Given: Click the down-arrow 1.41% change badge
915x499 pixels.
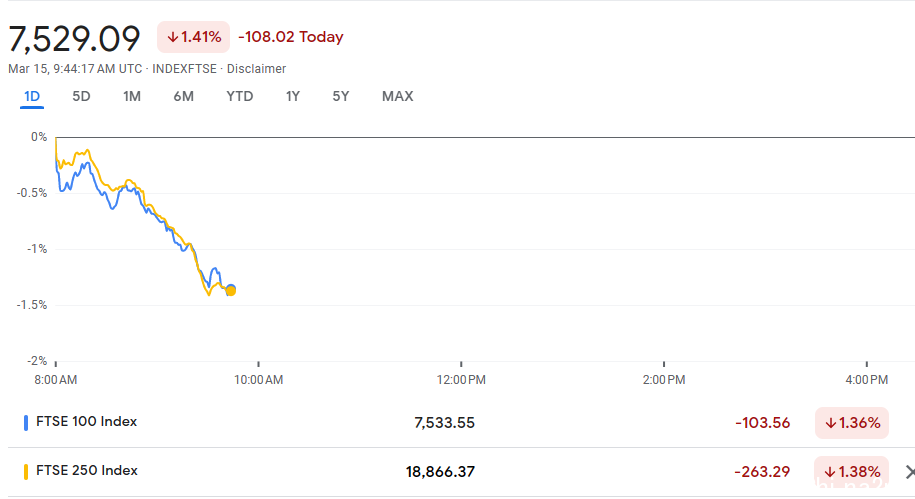Looking at the screenshot, I should coord(193,37).
